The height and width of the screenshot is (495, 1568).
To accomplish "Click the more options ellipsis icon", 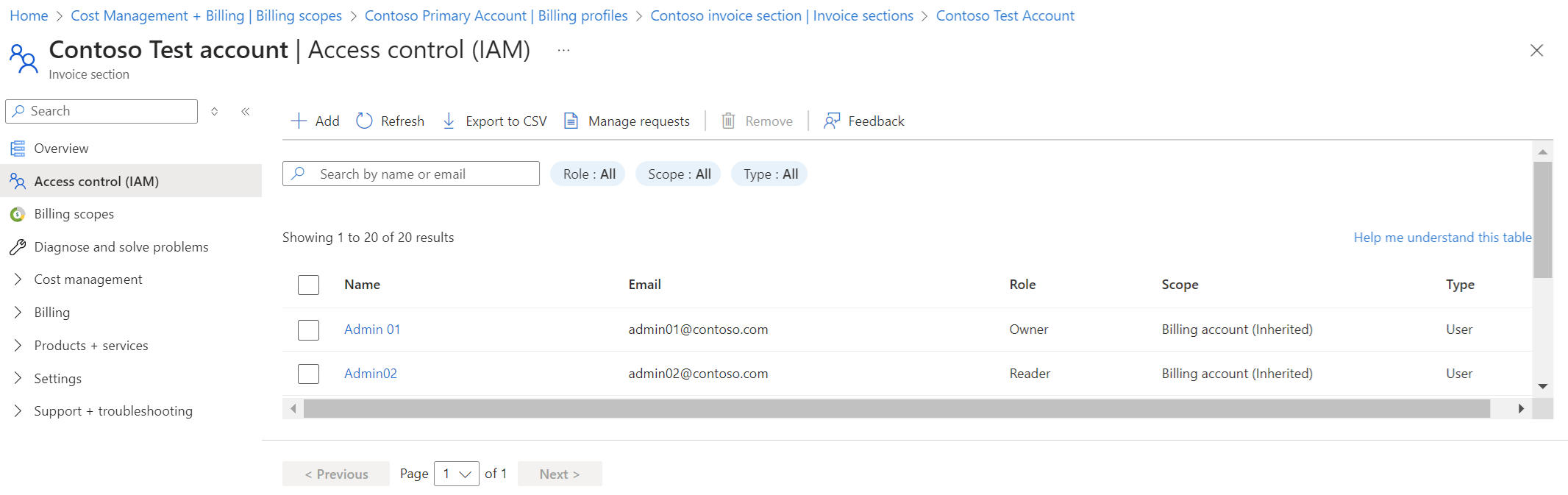I will (x=563, y=51).
